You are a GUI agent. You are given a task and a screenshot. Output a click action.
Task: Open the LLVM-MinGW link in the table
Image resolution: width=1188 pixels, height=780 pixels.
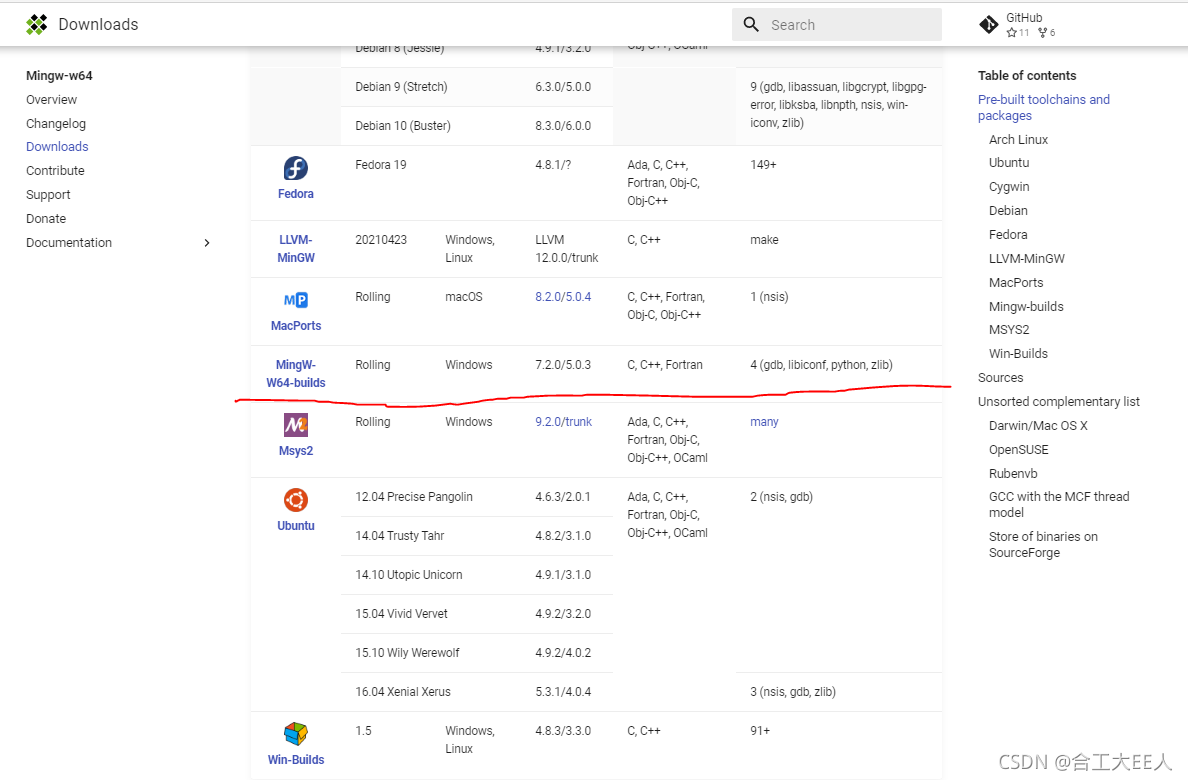(295, 249)
